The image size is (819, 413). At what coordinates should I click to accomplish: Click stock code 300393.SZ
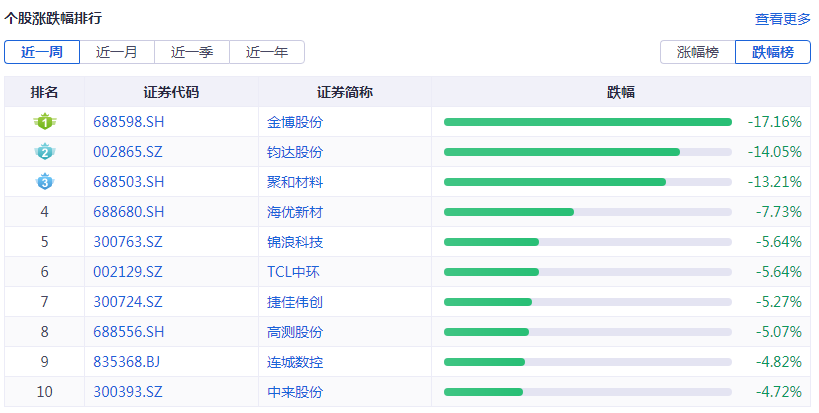pyautogui.click(x=127, y=392)
